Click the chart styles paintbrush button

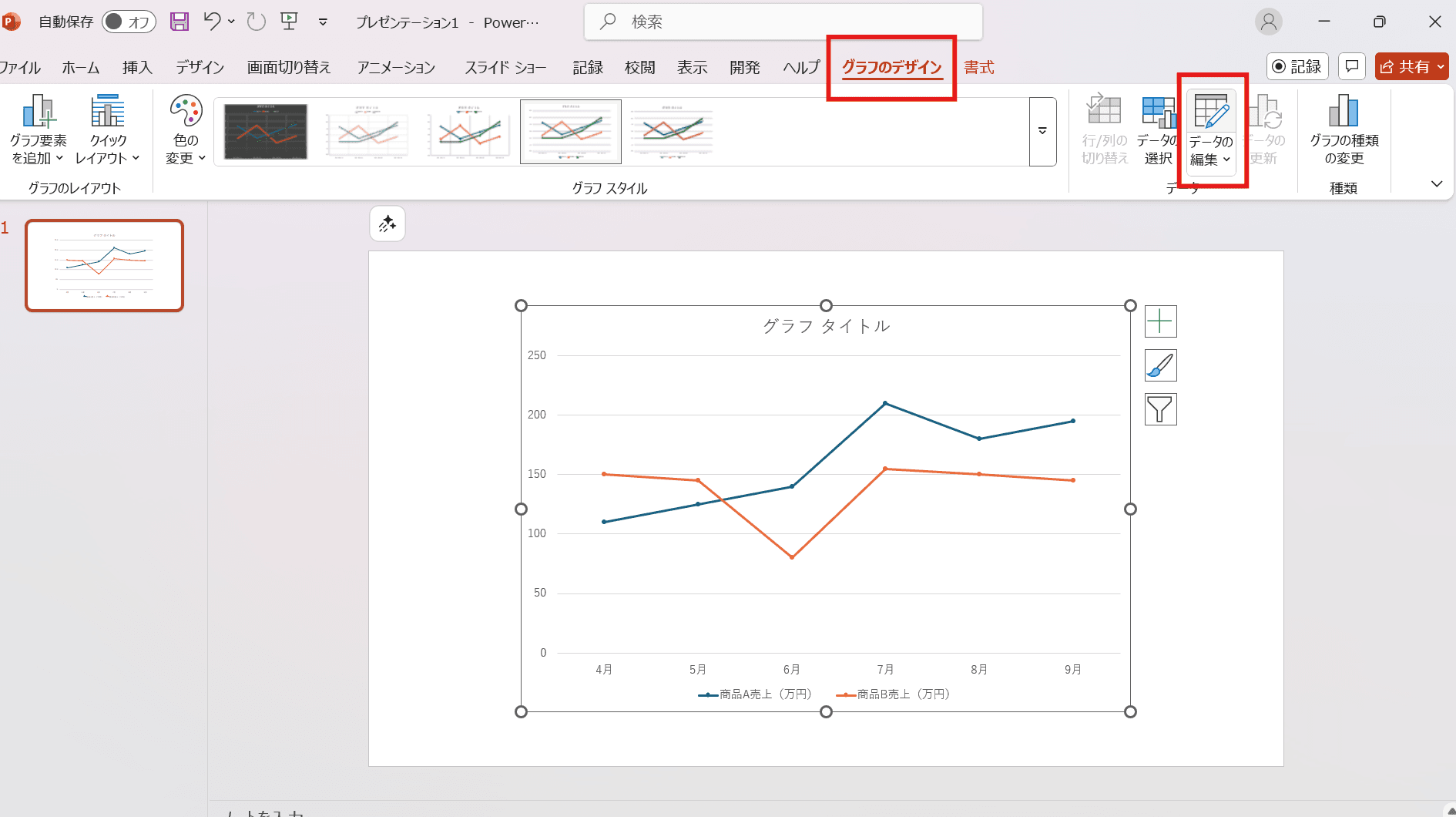(1160, 365)
